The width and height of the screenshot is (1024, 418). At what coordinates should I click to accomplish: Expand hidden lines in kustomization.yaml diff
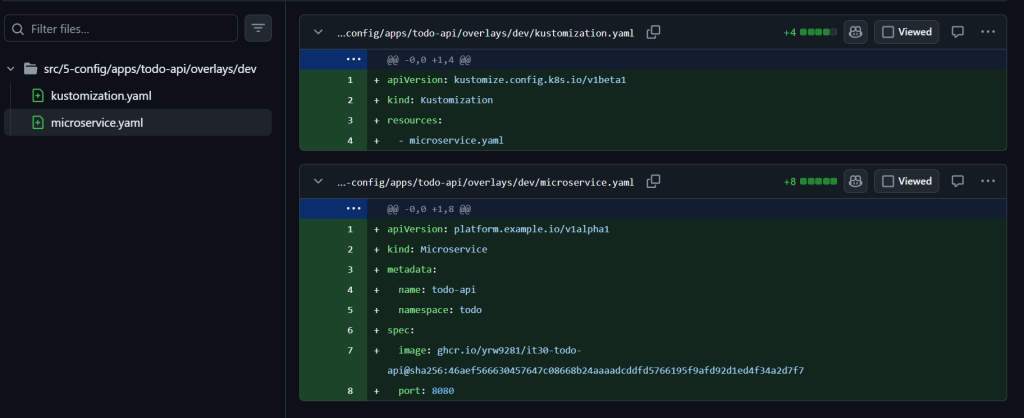pos(353,59)
